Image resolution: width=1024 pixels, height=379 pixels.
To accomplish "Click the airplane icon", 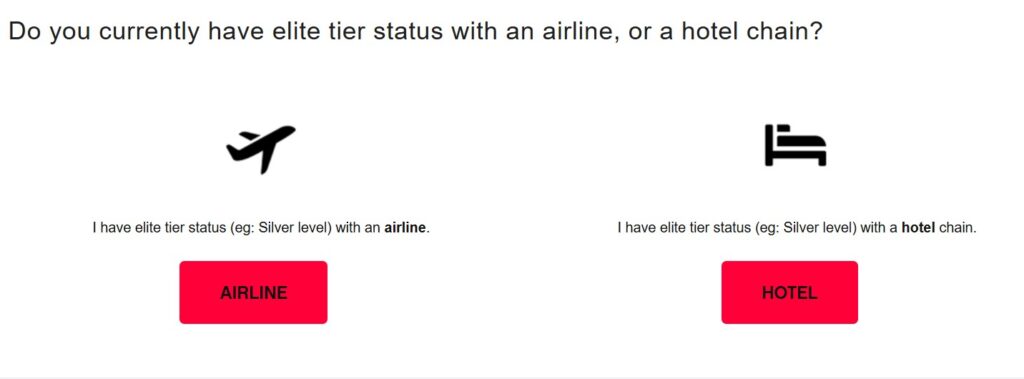I will (x=261, y=149).
